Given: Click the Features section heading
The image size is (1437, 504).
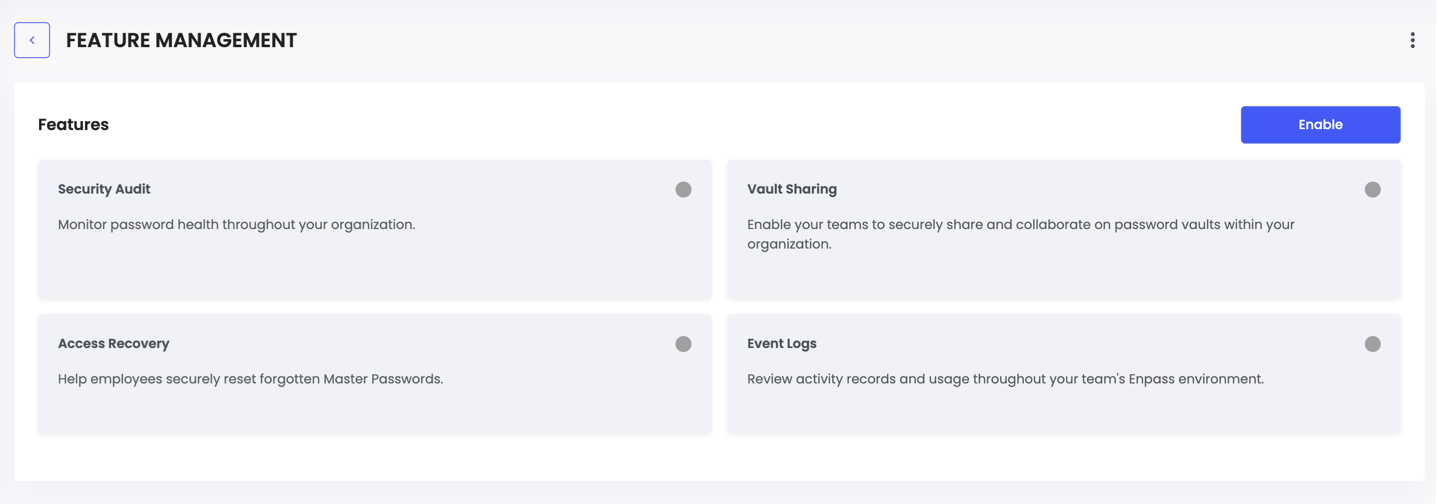Looking at the screenshot, I should [x=73, y=125].
